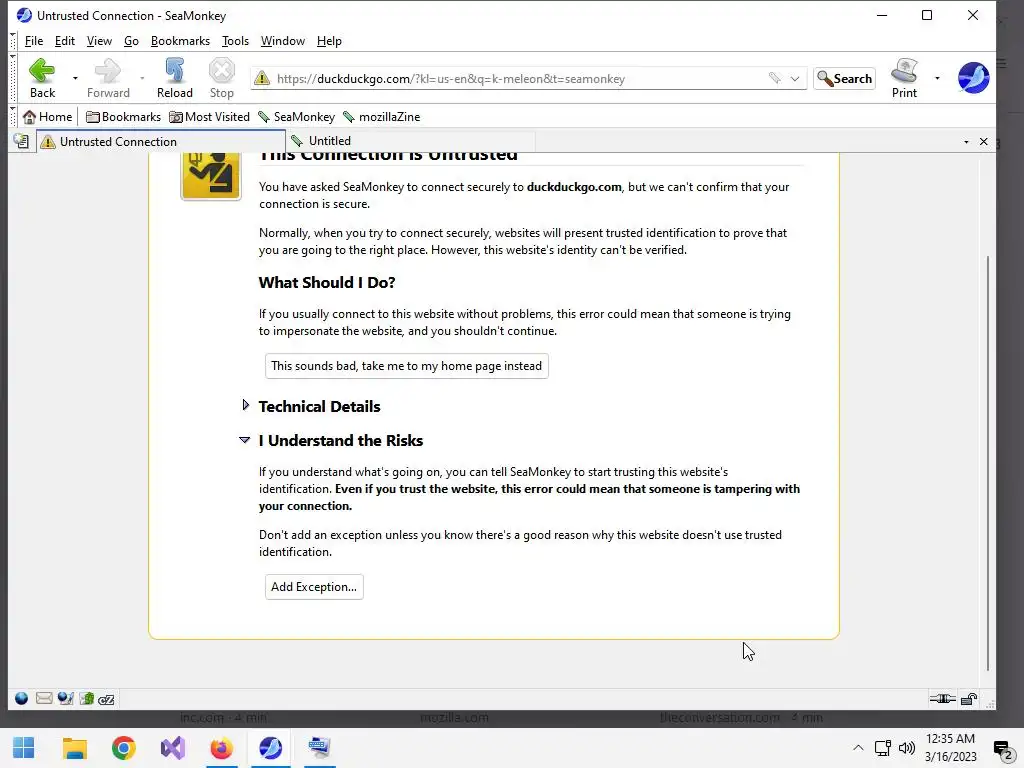Open Forward button history dropdown arrow

[142, 78]
